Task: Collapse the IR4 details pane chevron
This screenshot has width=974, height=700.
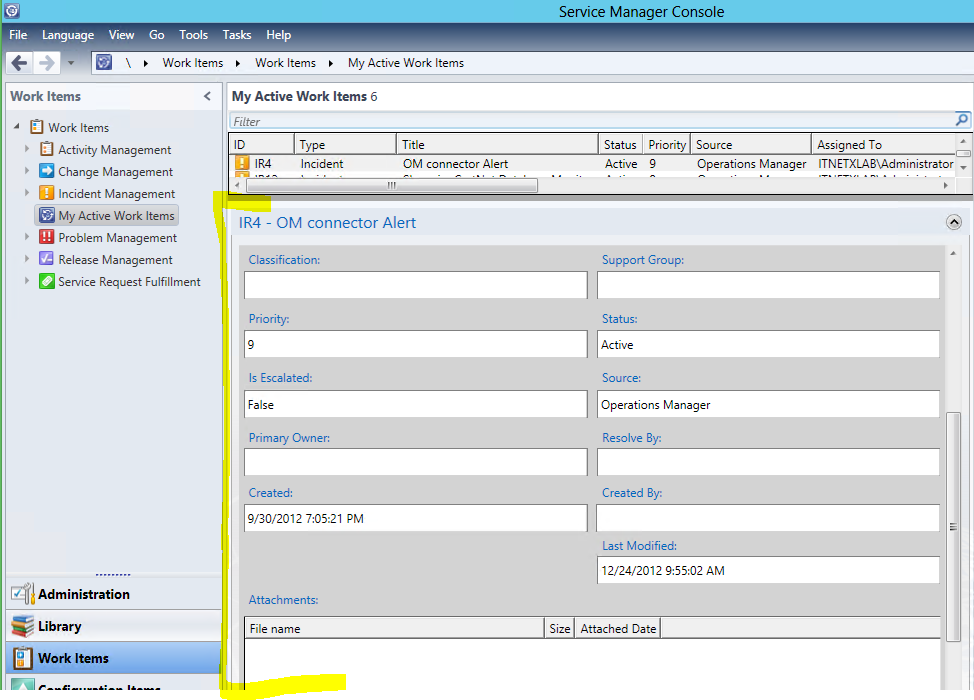Action: coord(953,223)
